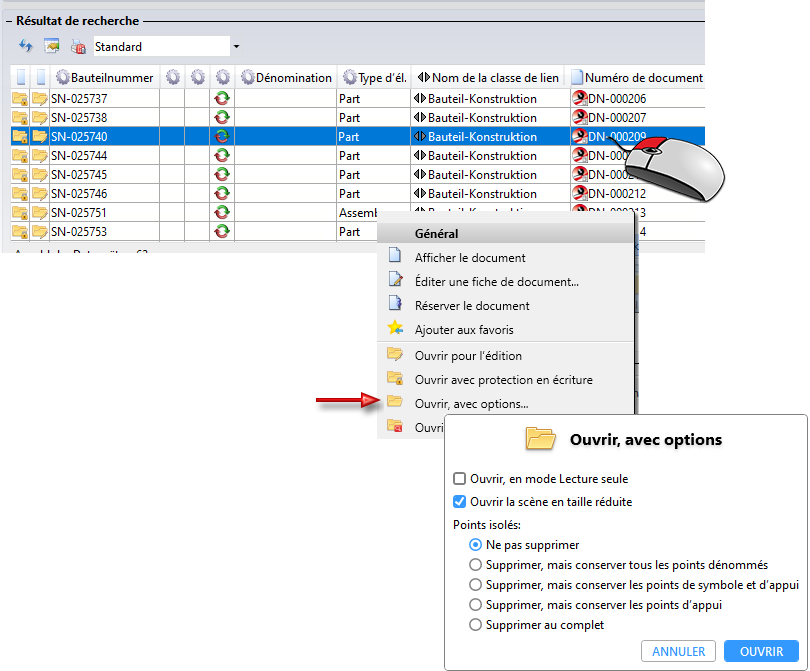The height and width of the screenshot is (671, 810).
Task: Click document number DN-000212
Action: coord(617,193)
